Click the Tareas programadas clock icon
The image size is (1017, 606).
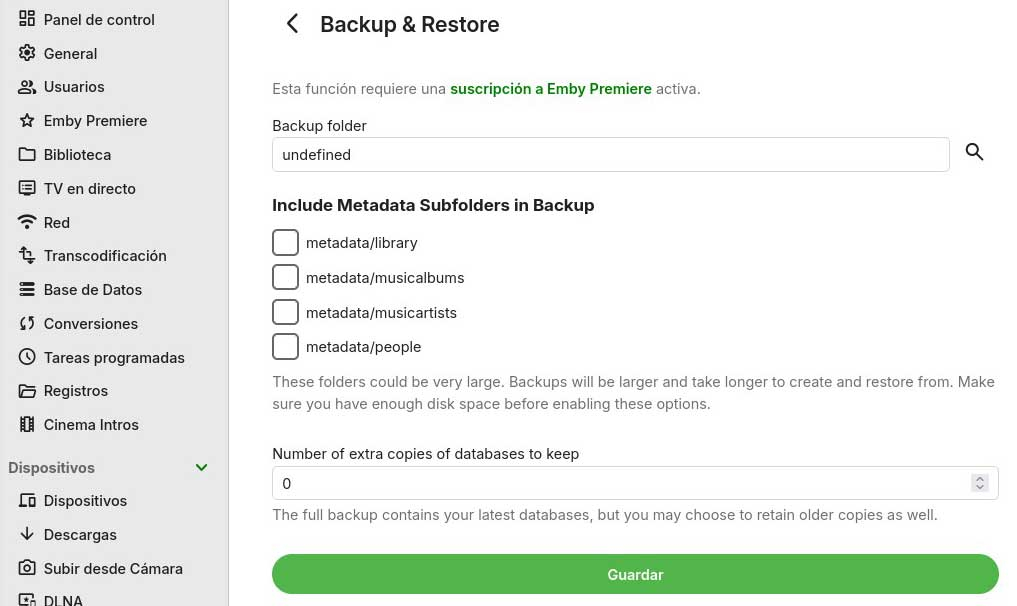[27, 357]
